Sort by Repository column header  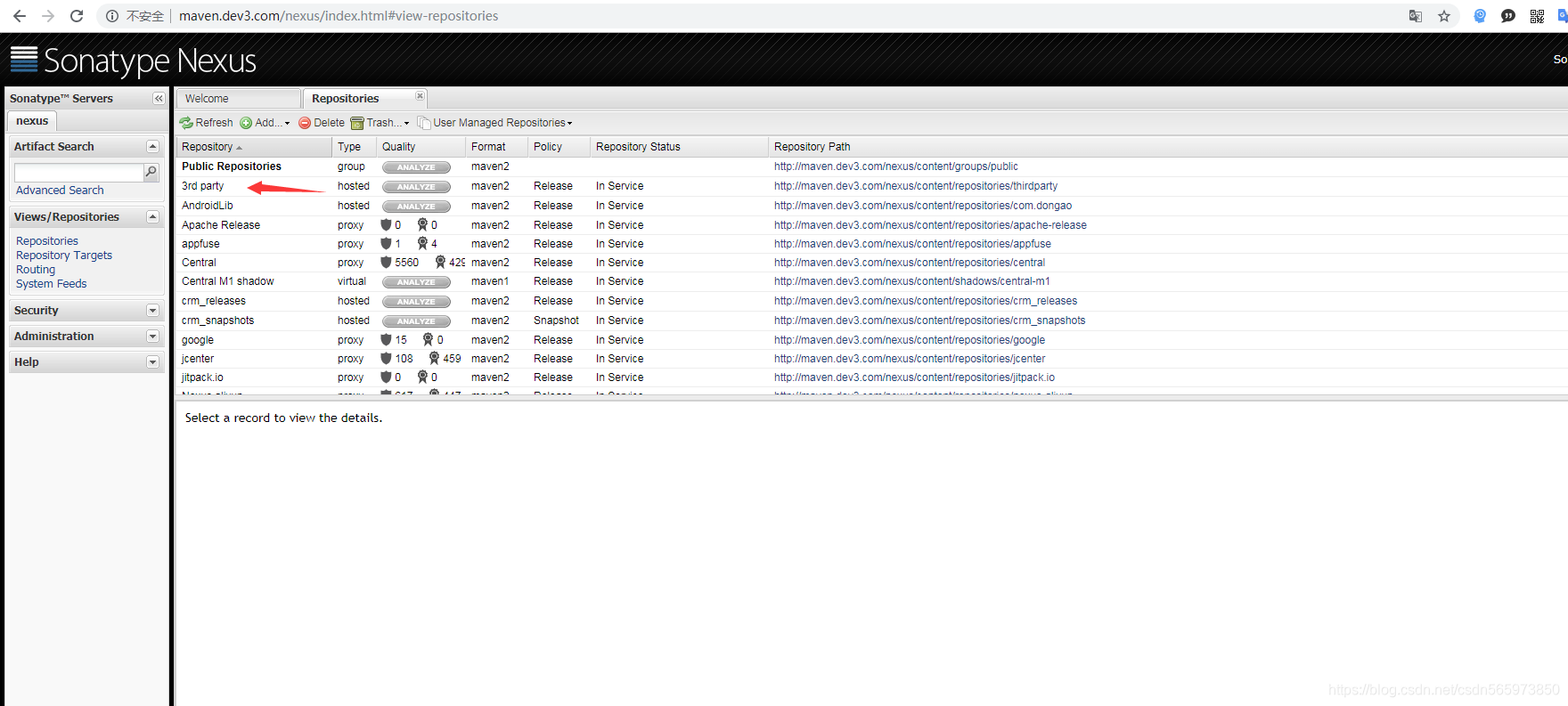coord(254,147)
